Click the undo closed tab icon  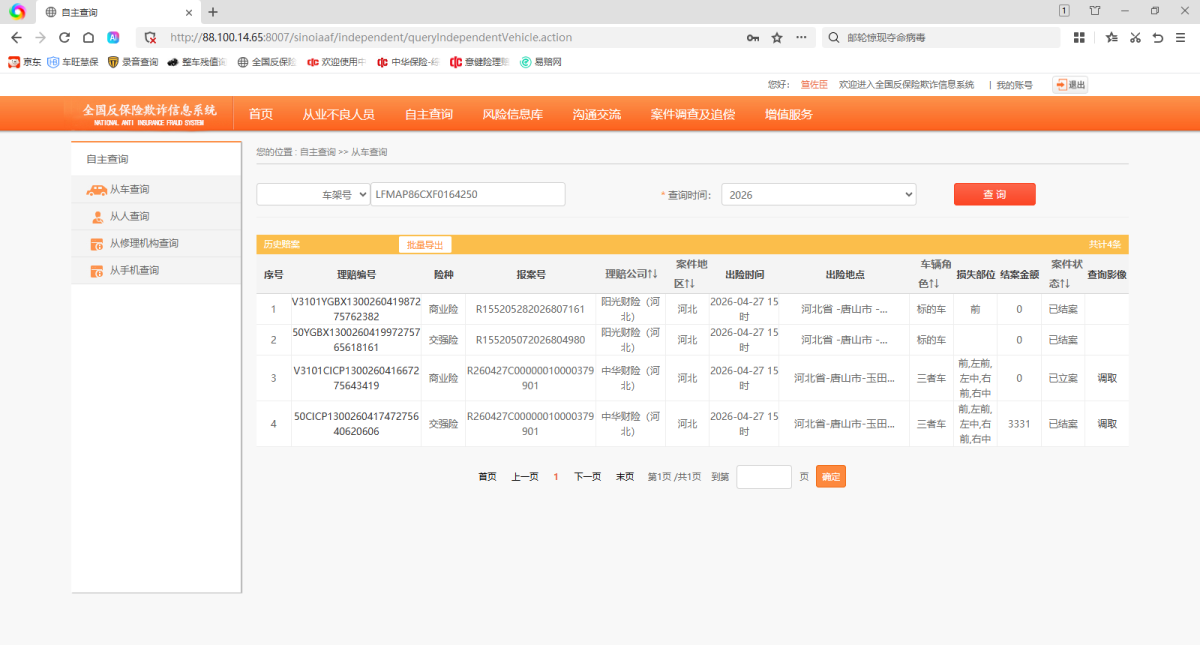click(x=1158, y=38)
